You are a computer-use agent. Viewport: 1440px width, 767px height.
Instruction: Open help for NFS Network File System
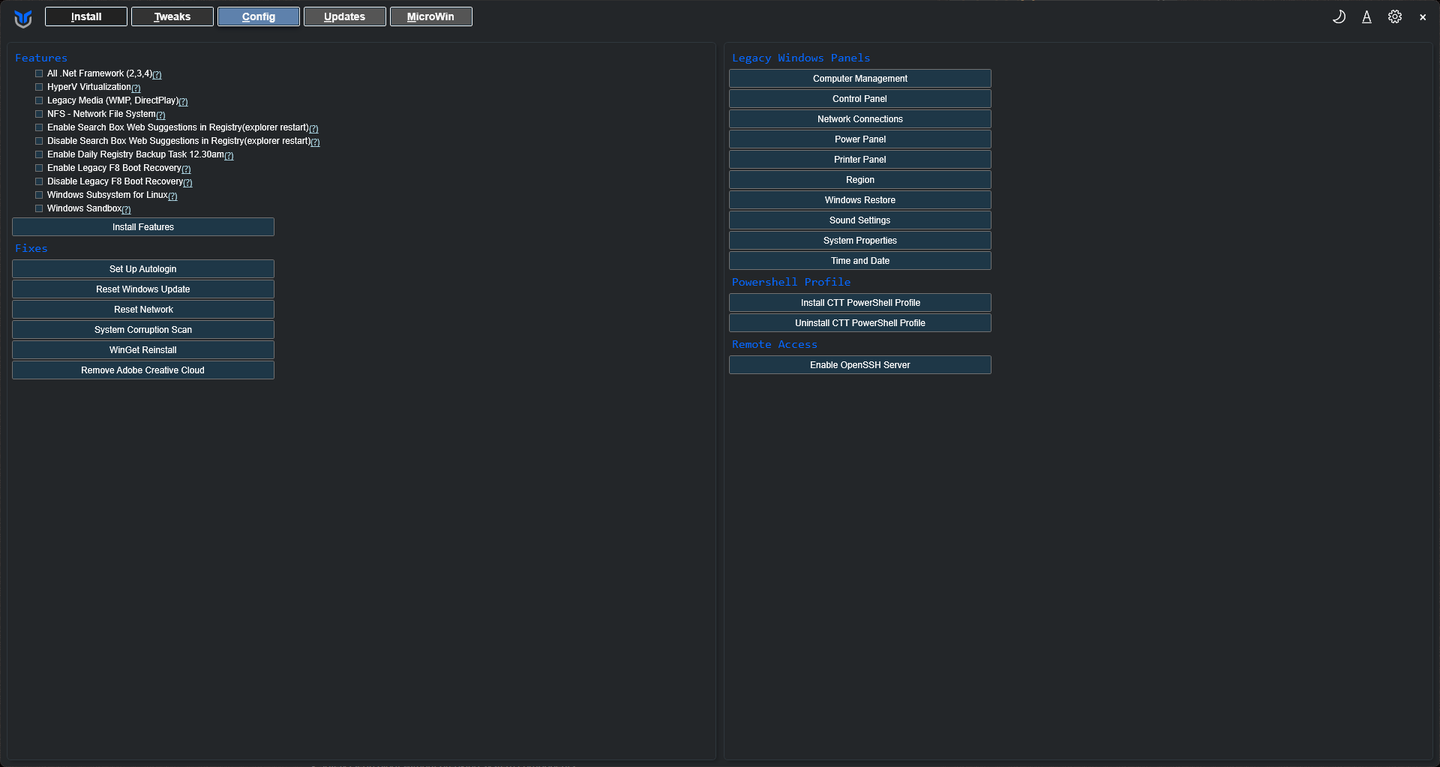pos(160,116)
